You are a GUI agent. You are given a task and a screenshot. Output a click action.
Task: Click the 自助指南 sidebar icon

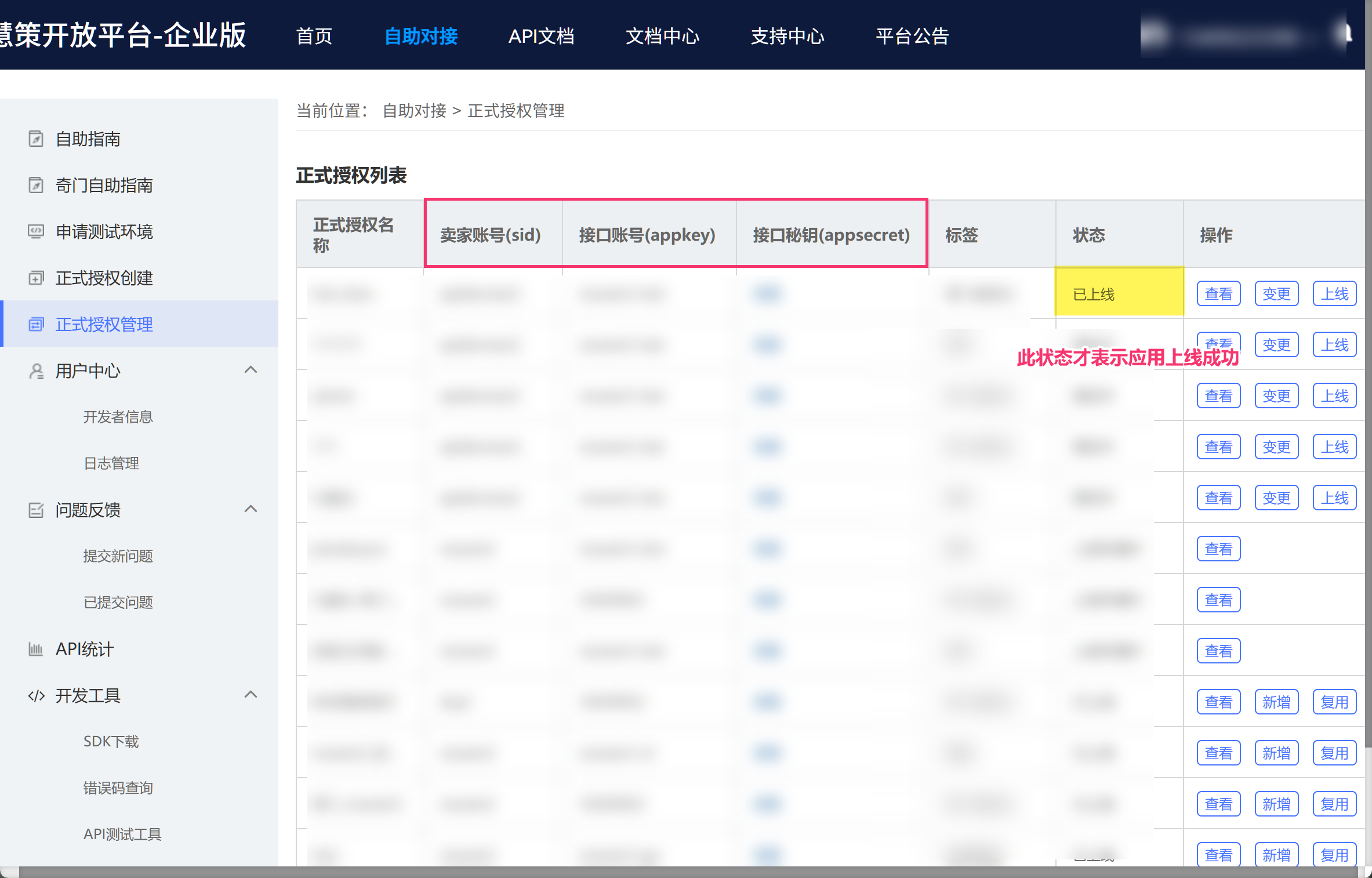[x=36, y=139]
